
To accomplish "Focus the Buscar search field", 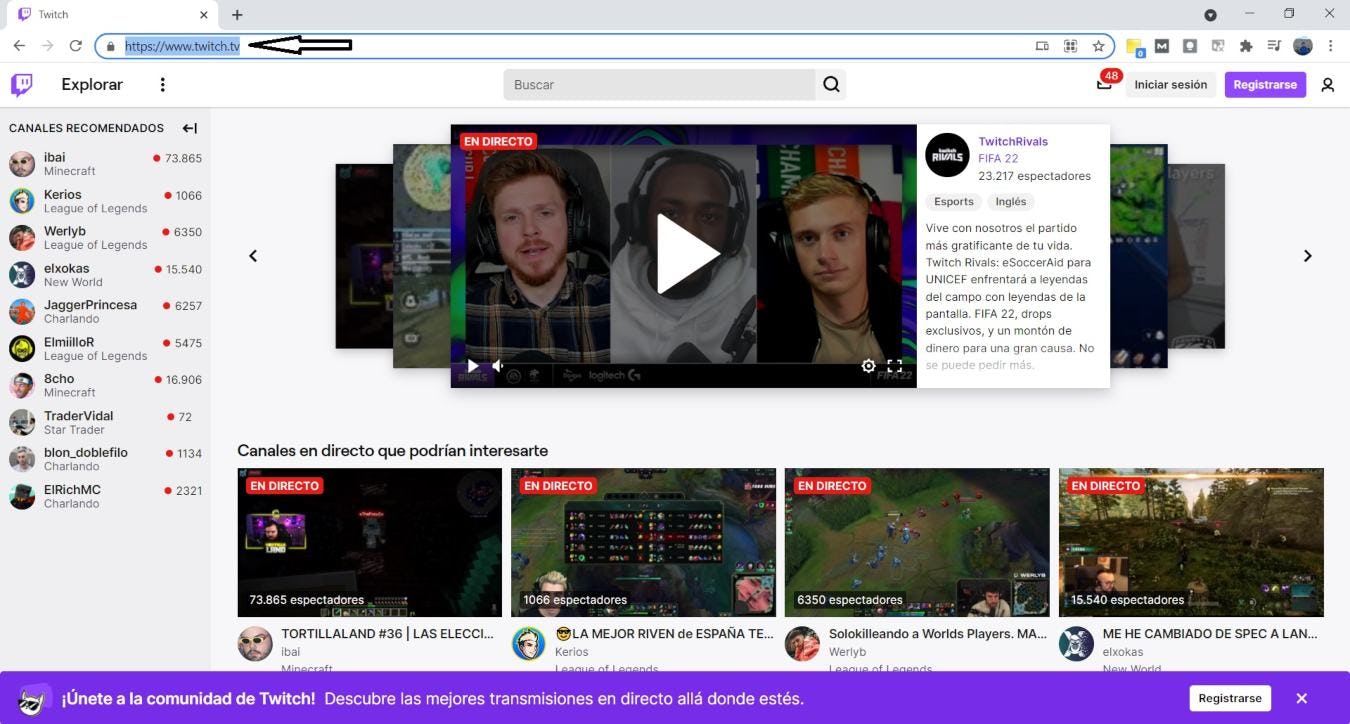I will (660, 85).
